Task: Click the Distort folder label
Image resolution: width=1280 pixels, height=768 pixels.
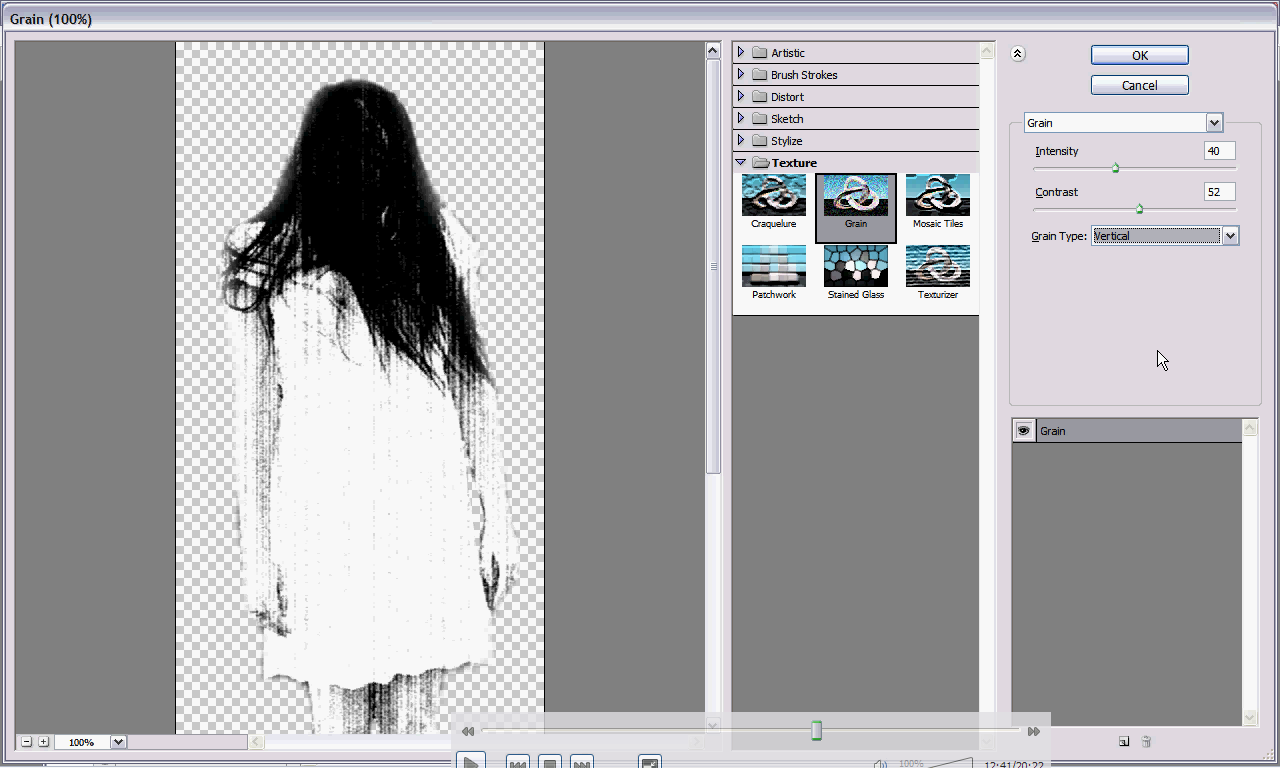Action: pos(787,97)
